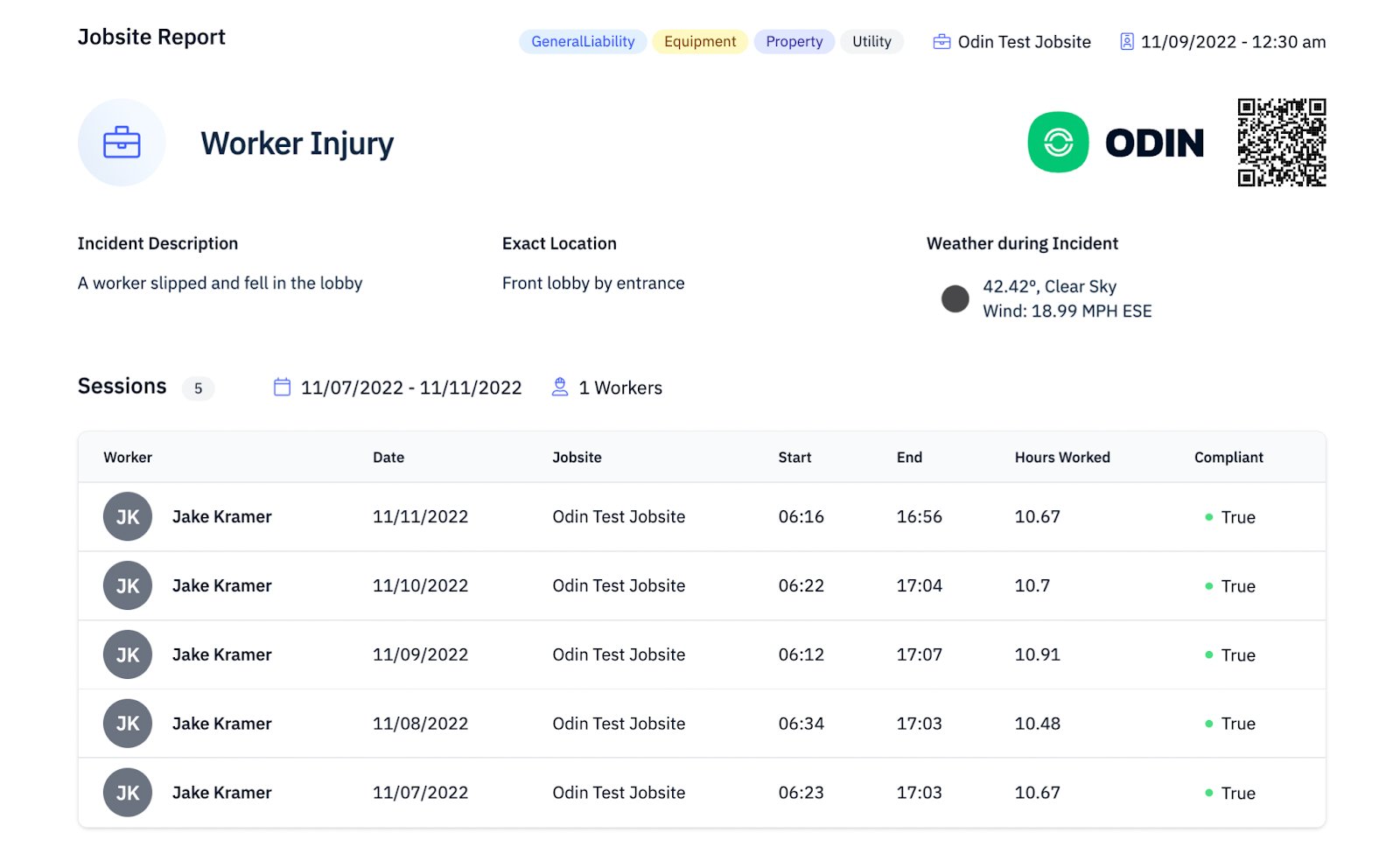1400x854 pixels.
Task: Click True compliant status in 11/11/2022 row
Action: (1230, 517)
